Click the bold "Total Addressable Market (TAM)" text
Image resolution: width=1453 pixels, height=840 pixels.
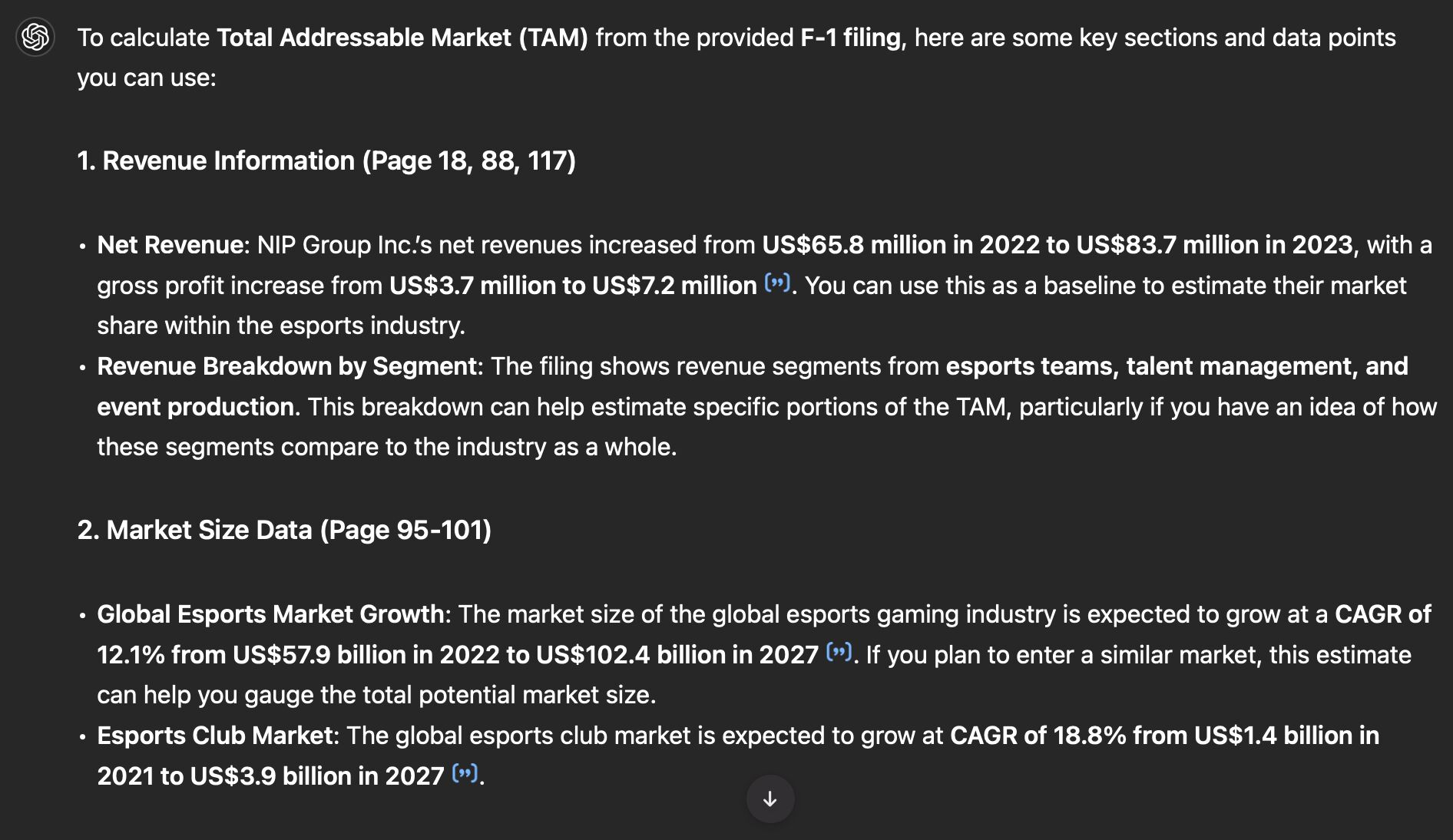pyautogui.click(x=402, y=38)
